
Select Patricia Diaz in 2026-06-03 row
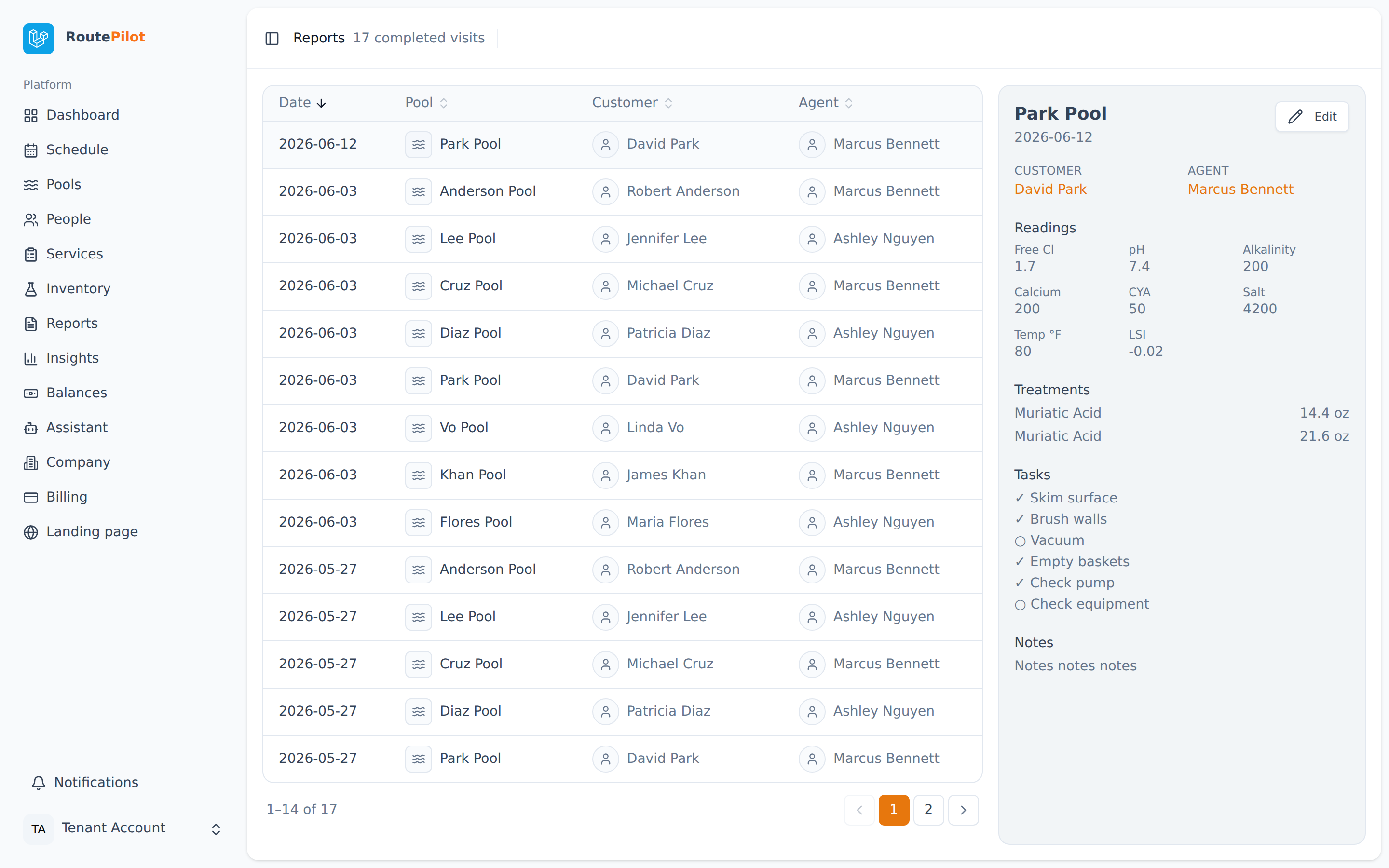click(x=668, y=333)
